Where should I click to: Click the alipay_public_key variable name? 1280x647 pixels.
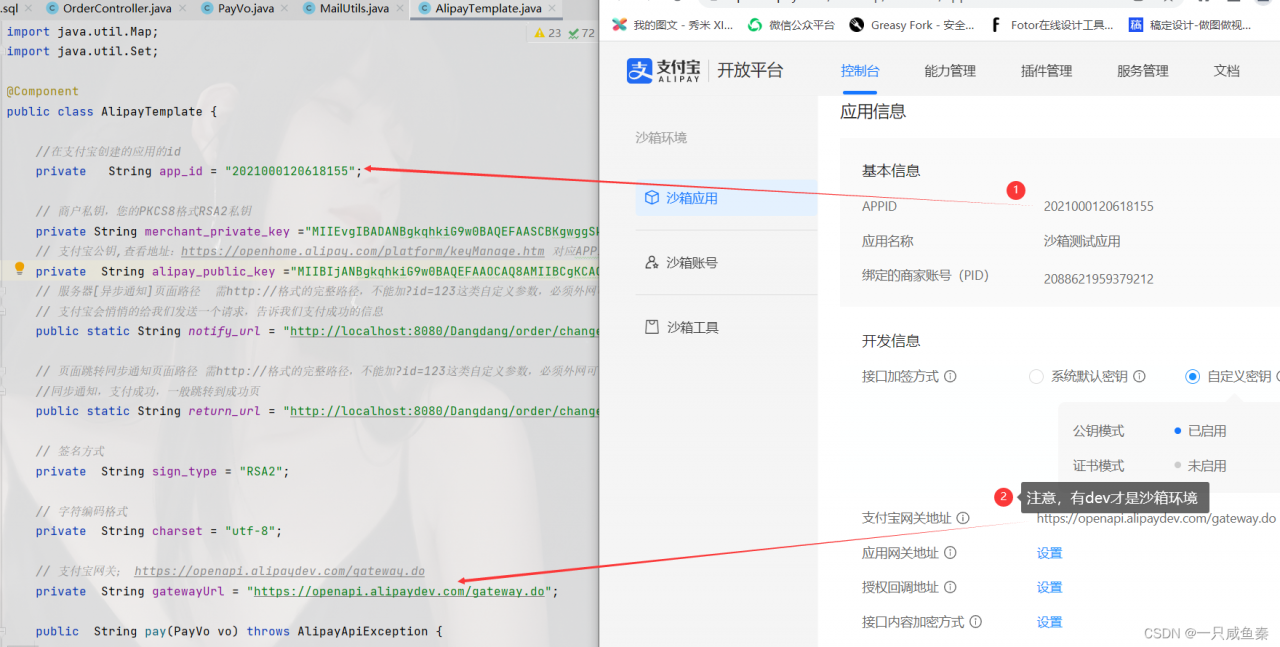tap(213, 271)
